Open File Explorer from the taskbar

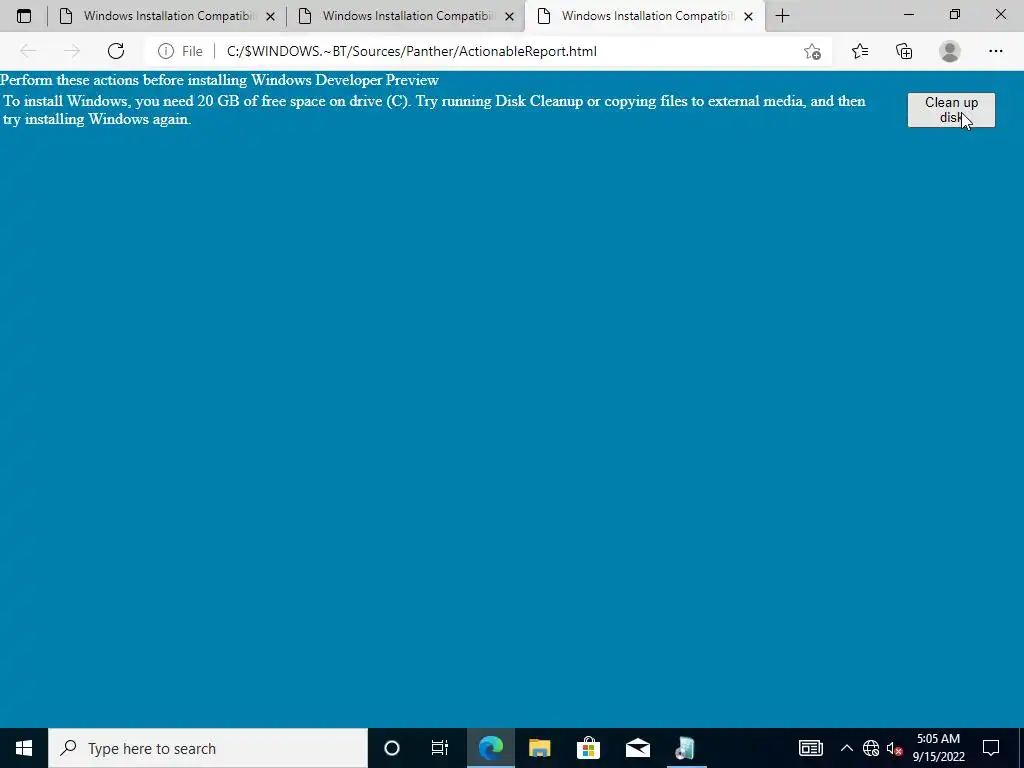[x=539, y=748]
